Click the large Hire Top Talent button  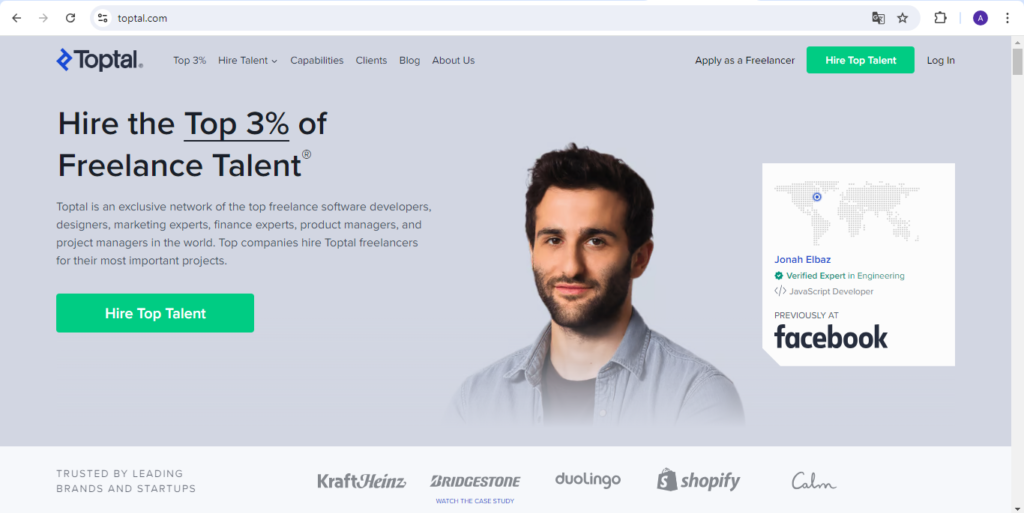point(155,313)
